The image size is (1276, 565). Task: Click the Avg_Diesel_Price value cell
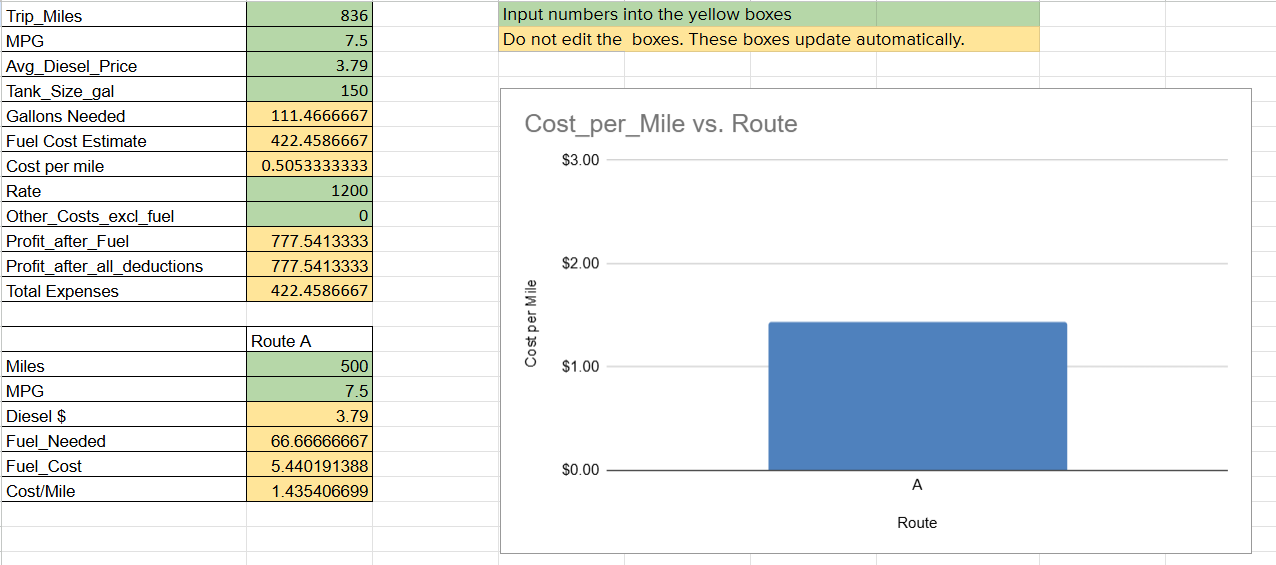tap(309, 66)
